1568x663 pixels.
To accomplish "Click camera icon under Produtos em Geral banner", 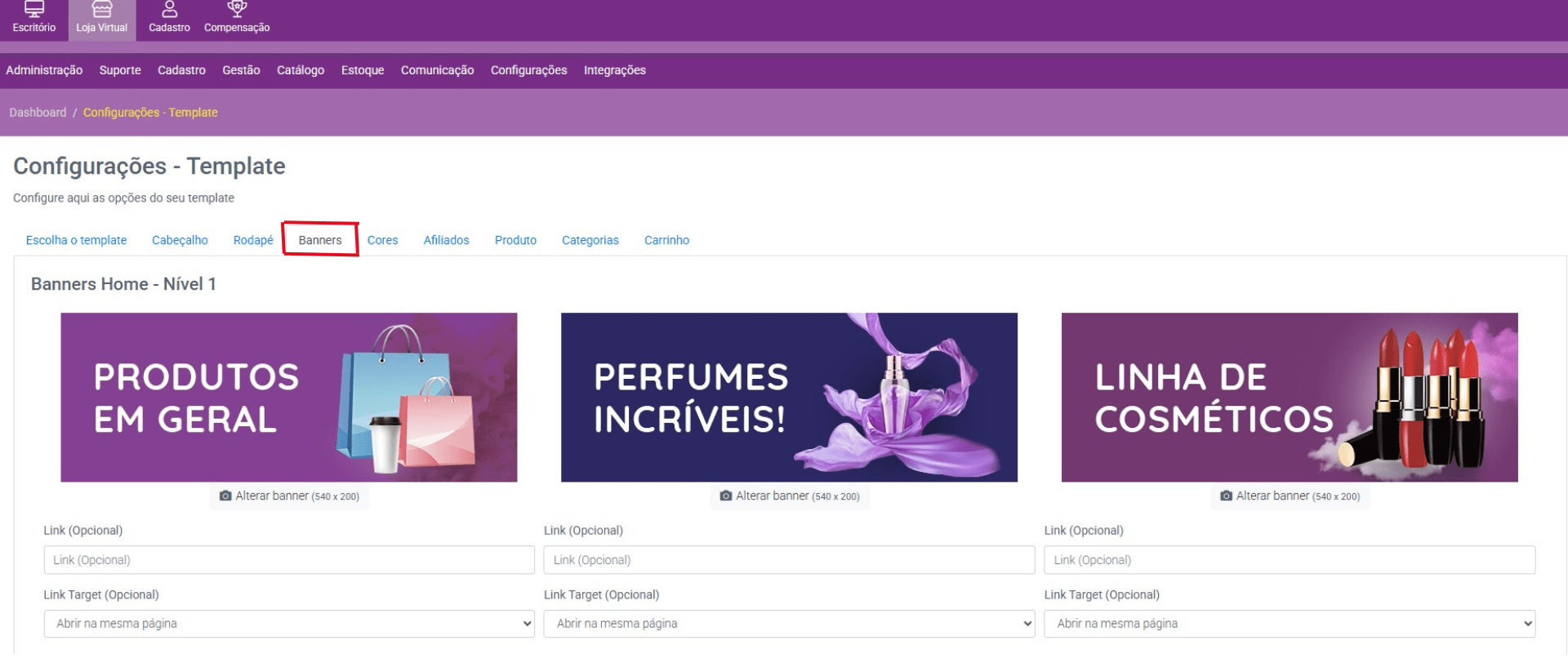I will (x=225, y=496).
